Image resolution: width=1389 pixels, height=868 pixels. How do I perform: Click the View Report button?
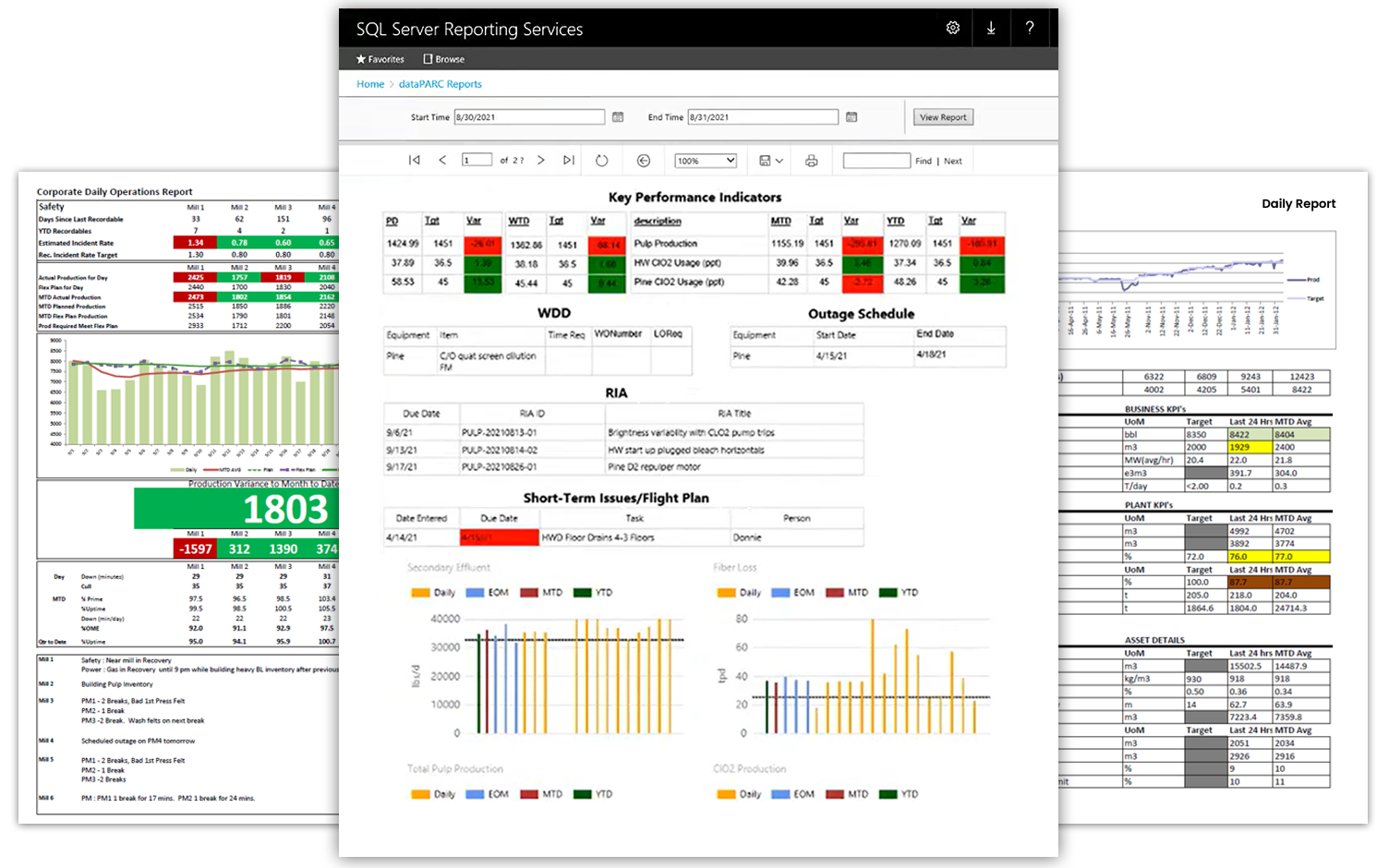[943, 117]
